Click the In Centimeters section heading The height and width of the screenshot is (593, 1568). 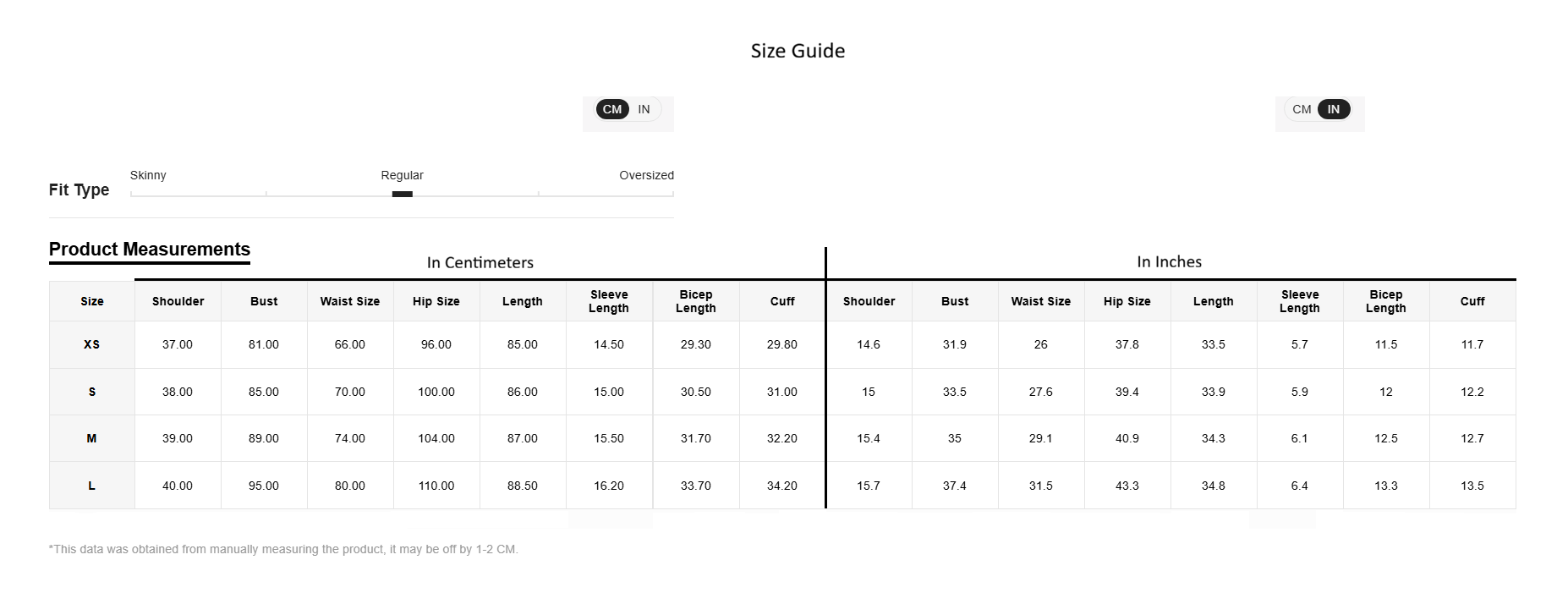pyautogui.click(x=480, y=262)
